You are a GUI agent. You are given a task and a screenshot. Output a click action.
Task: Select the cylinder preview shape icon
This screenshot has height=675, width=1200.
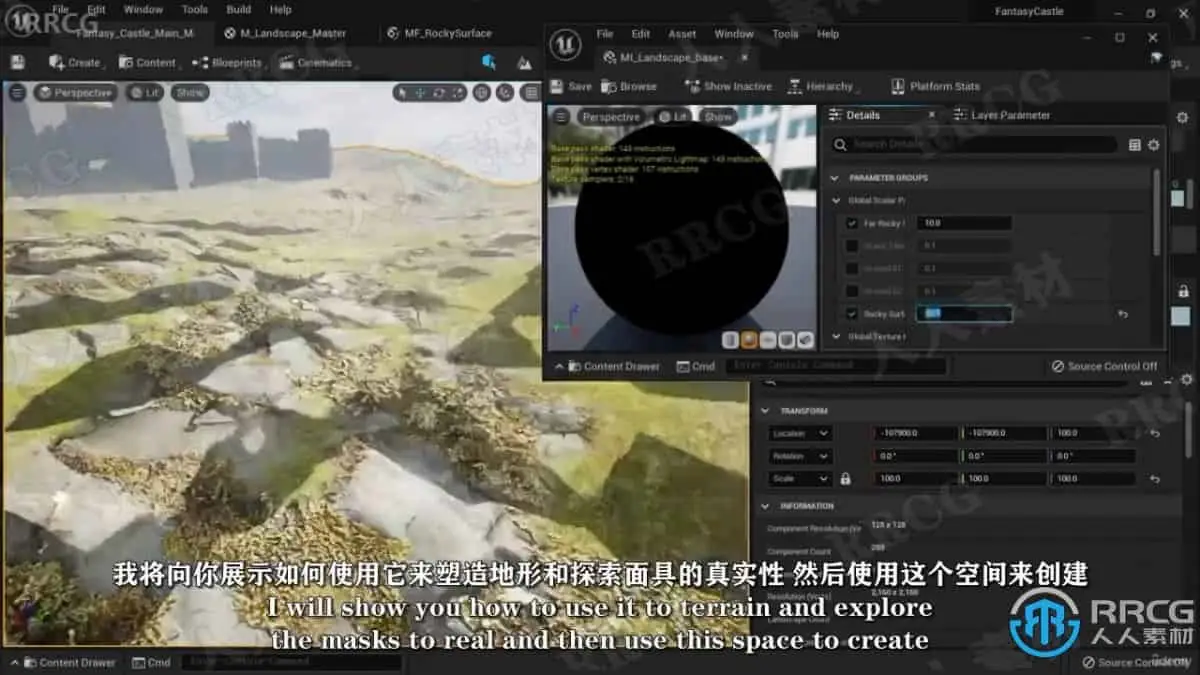tap(732, 340)
